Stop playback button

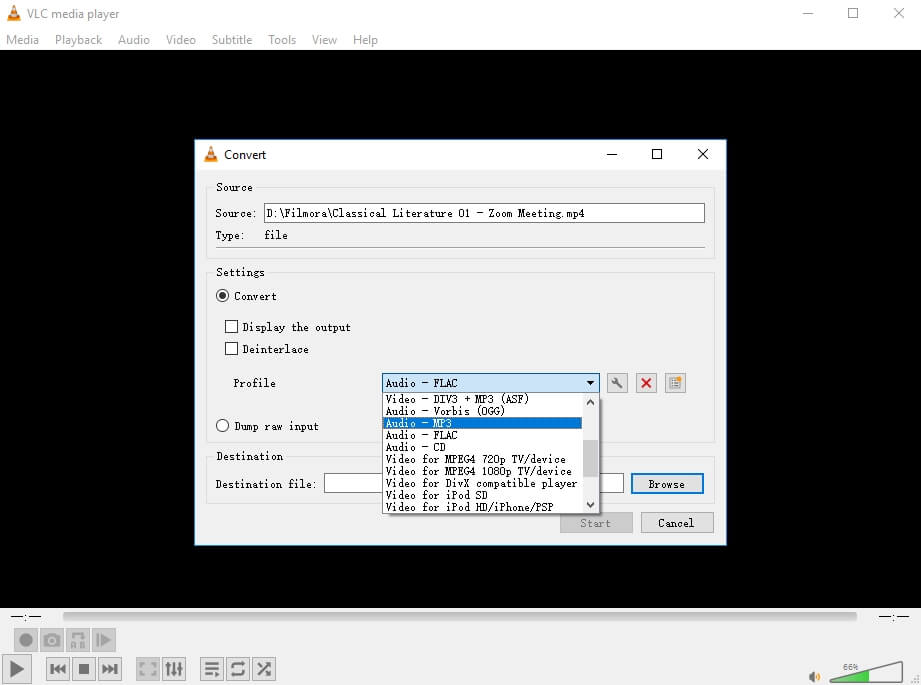point(84,669)
